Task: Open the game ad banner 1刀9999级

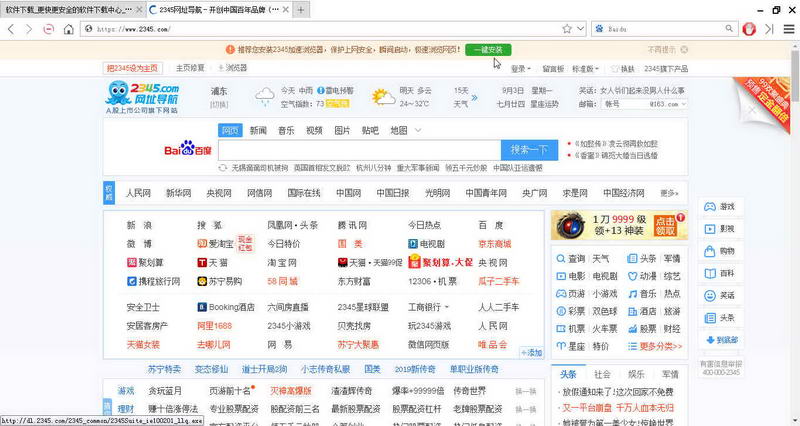Action: coord(619,225)
